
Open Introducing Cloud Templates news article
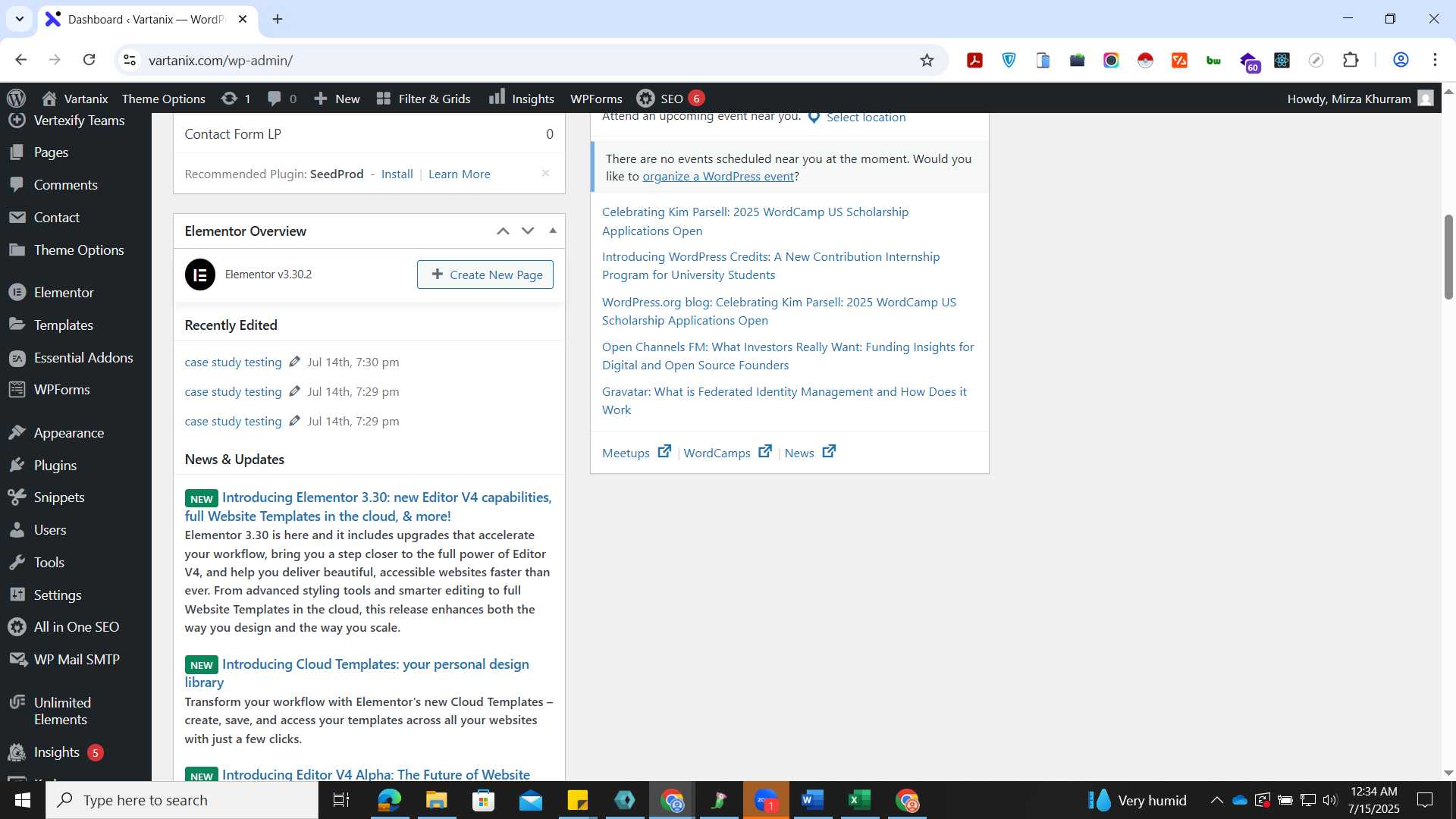point(356,673)
